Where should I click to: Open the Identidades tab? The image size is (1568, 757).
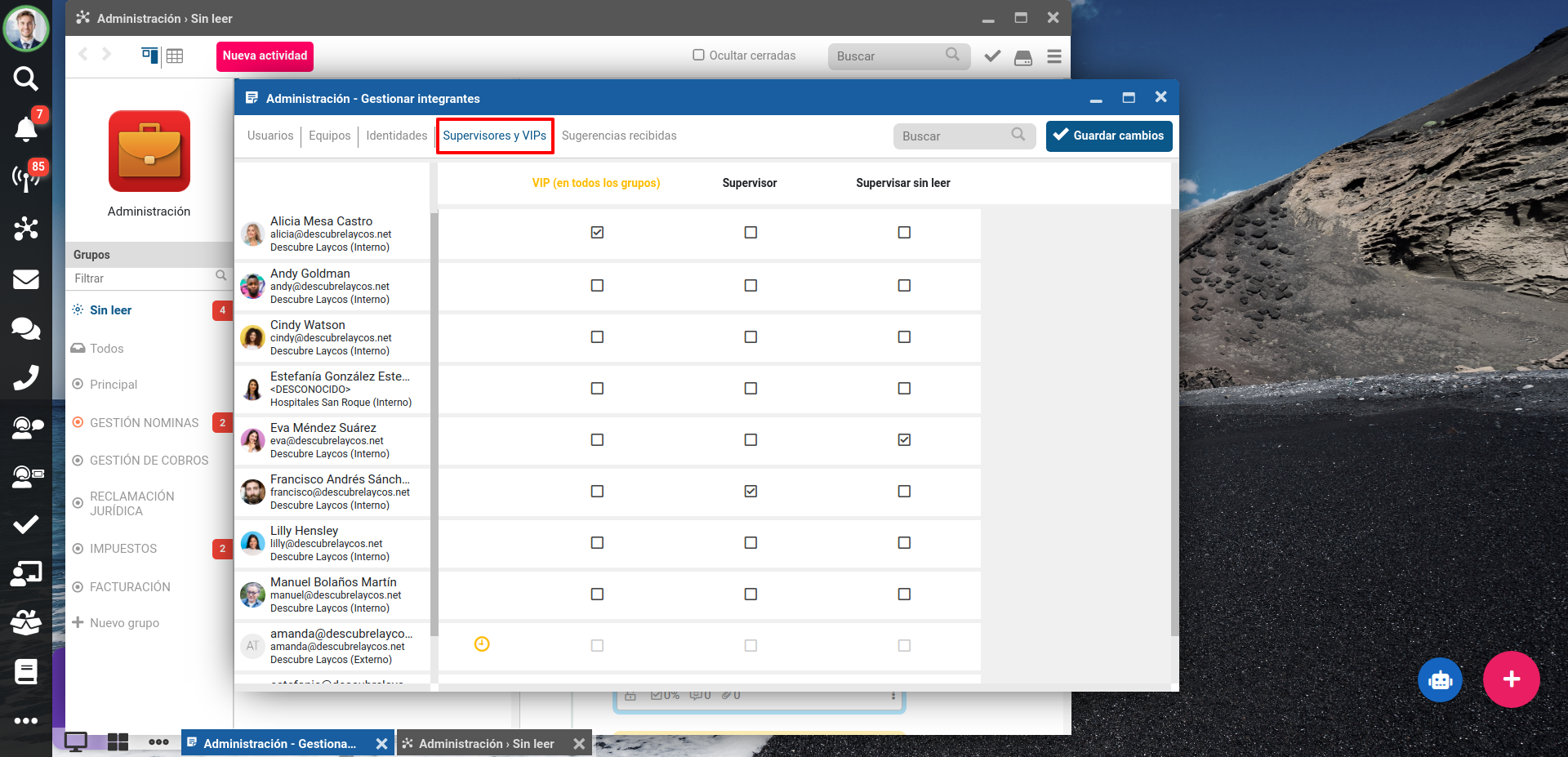click(x=397, y=136)
